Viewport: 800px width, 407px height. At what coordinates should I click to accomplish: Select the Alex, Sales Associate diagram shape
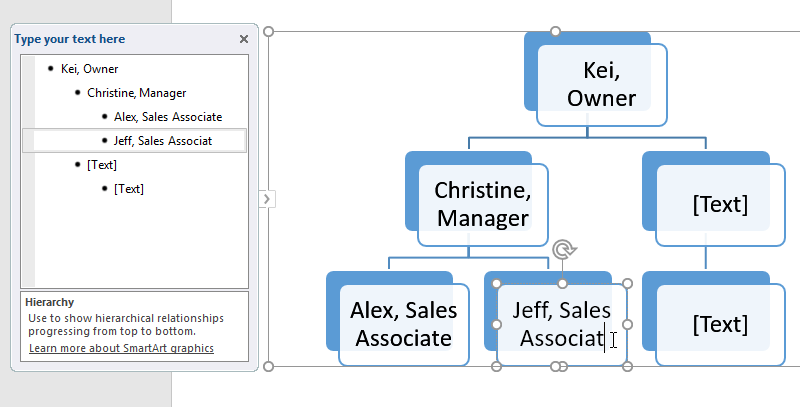click(403, 323)
